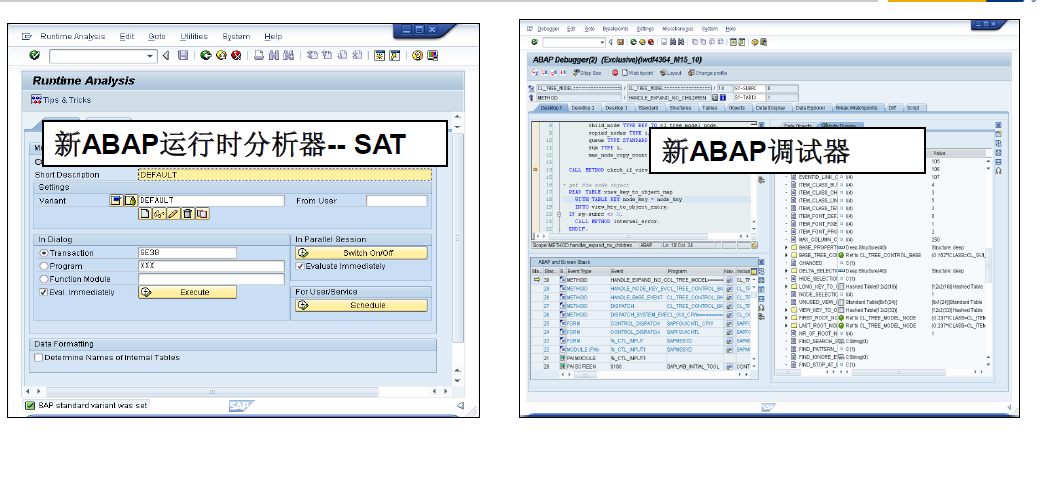
Task: Click Print icon in Runtime Analysis toolbar
Action: pyautogui.click(x=259, y=56)
